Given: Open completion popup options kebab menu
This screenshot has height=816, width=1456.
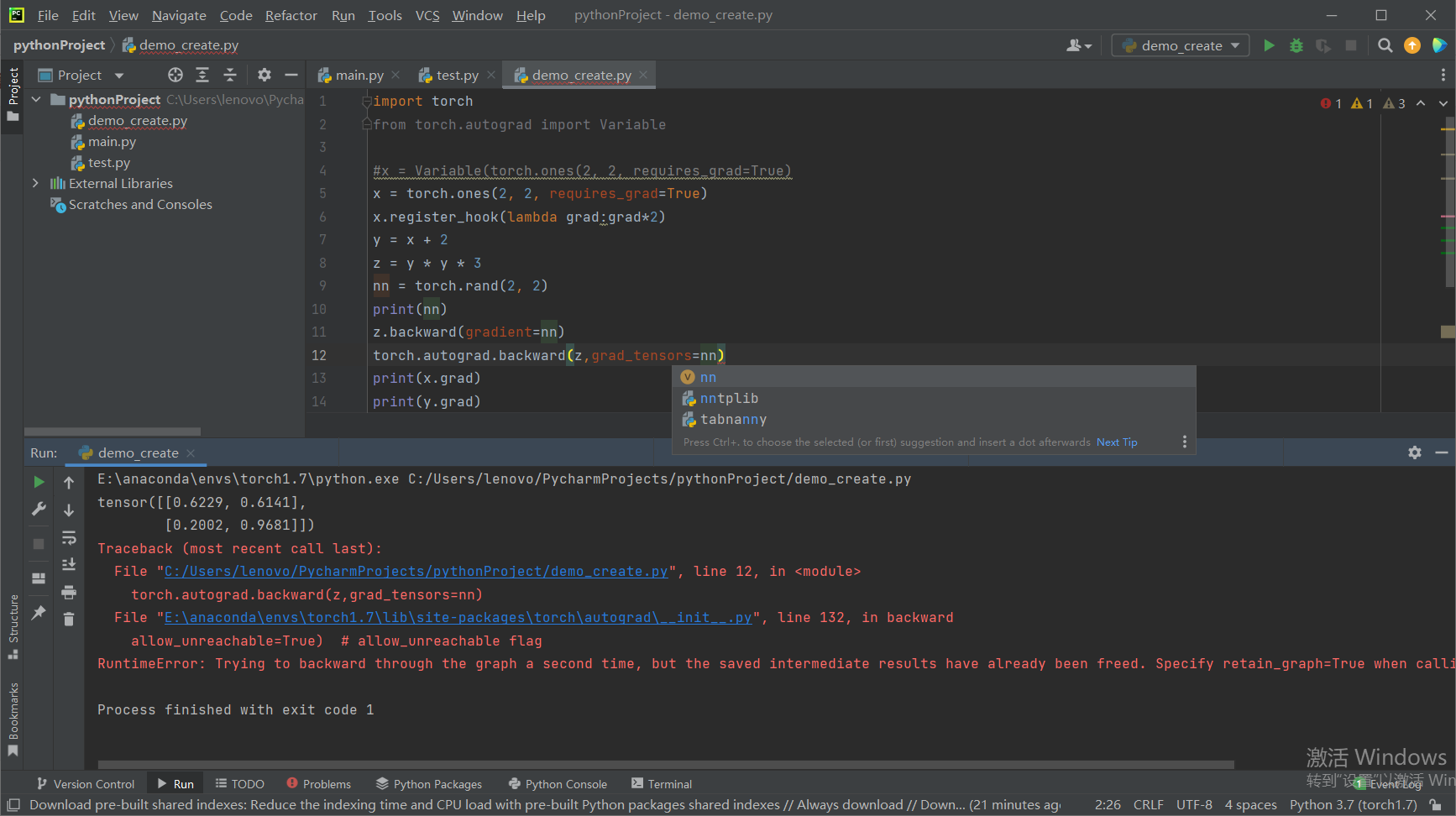Looking at the screenshot, I should point(1184,442).
